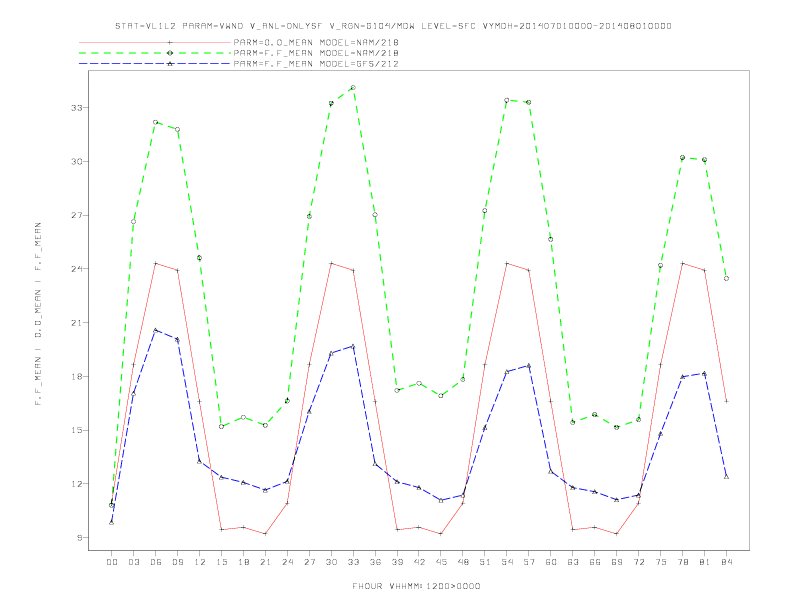Click x-axis tick label 69
Viewport: 792px width, 612px height.
pos(617,562)
